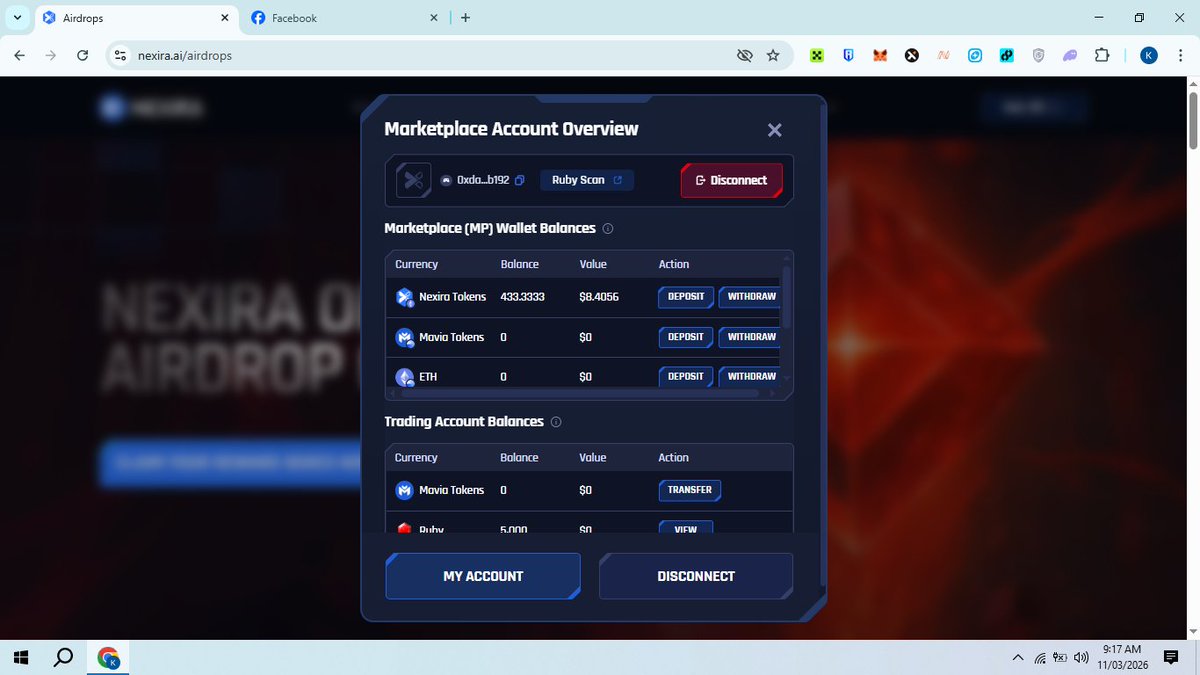Open the black circle X extension
The height and width of the screenshot is (675, 1200).
coord(912,56)
